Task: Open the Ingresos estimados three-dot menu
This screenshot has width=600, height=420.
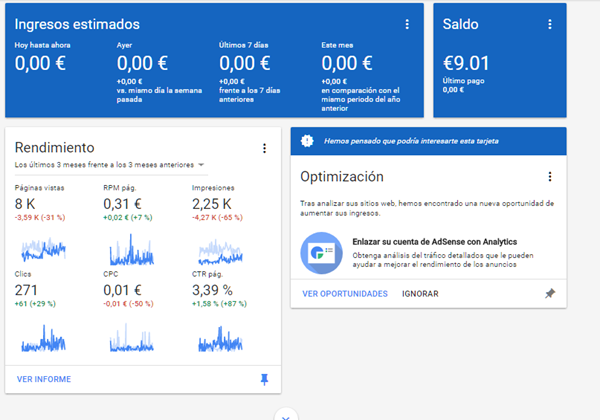Action: 407,24
